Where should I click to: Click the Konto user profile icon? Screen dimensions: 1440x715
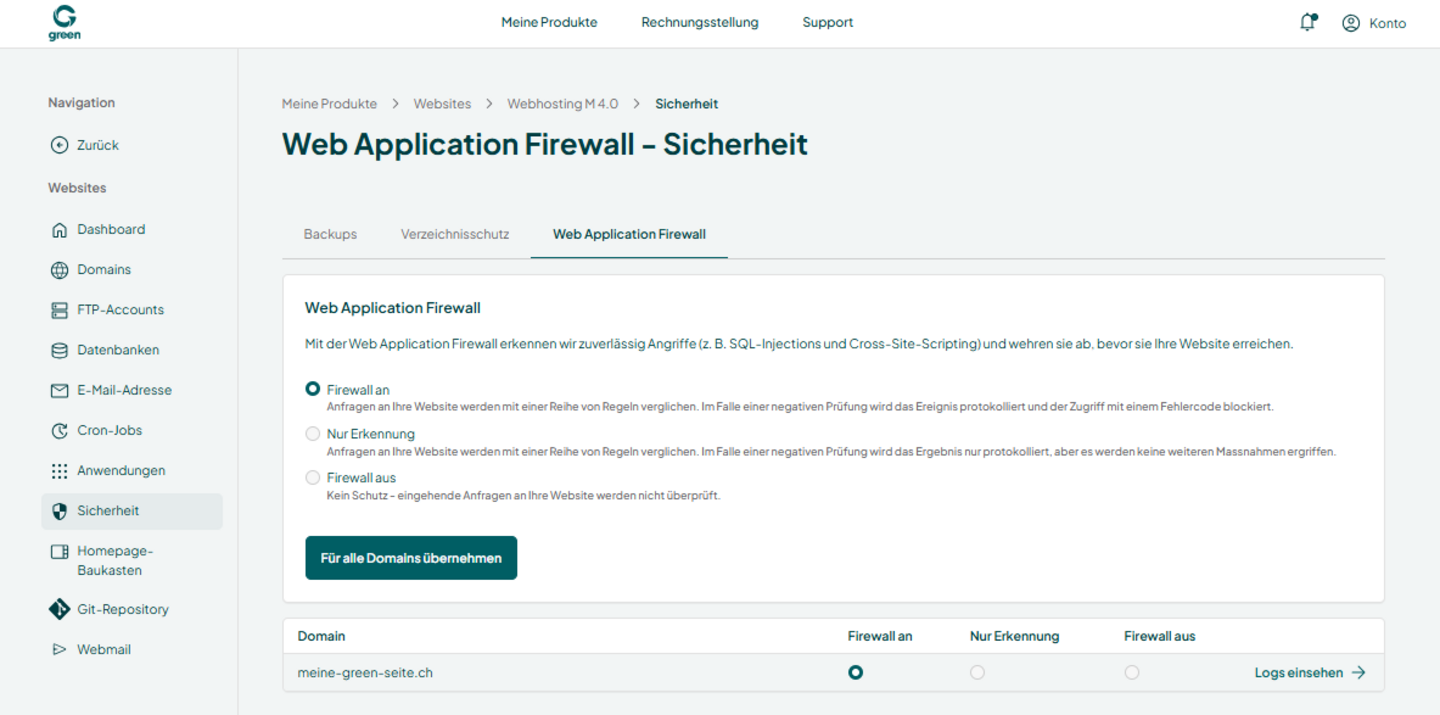(1351, 23)
